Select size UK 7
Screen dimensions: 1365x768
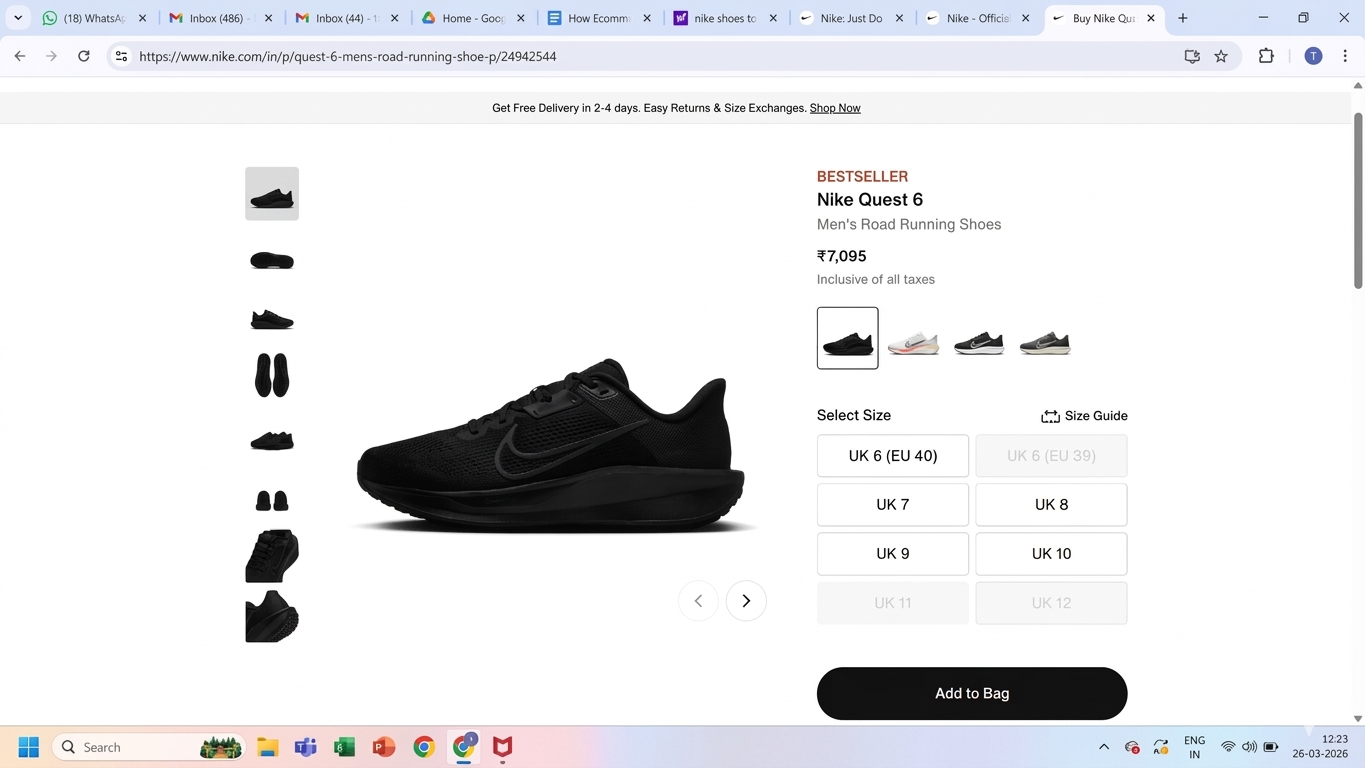point(892,505)
